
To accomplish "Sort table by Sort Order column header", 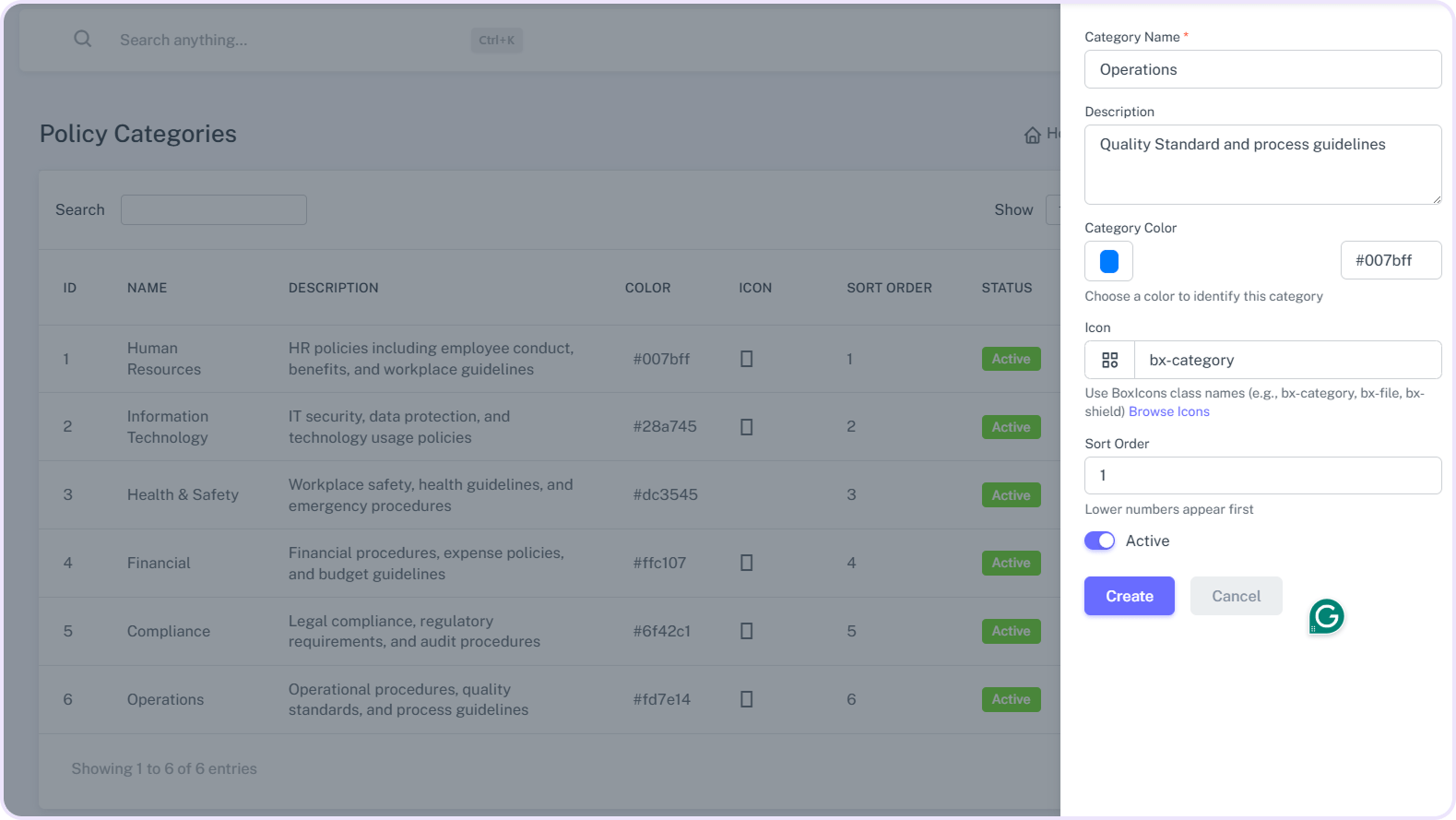I will 889,288.
